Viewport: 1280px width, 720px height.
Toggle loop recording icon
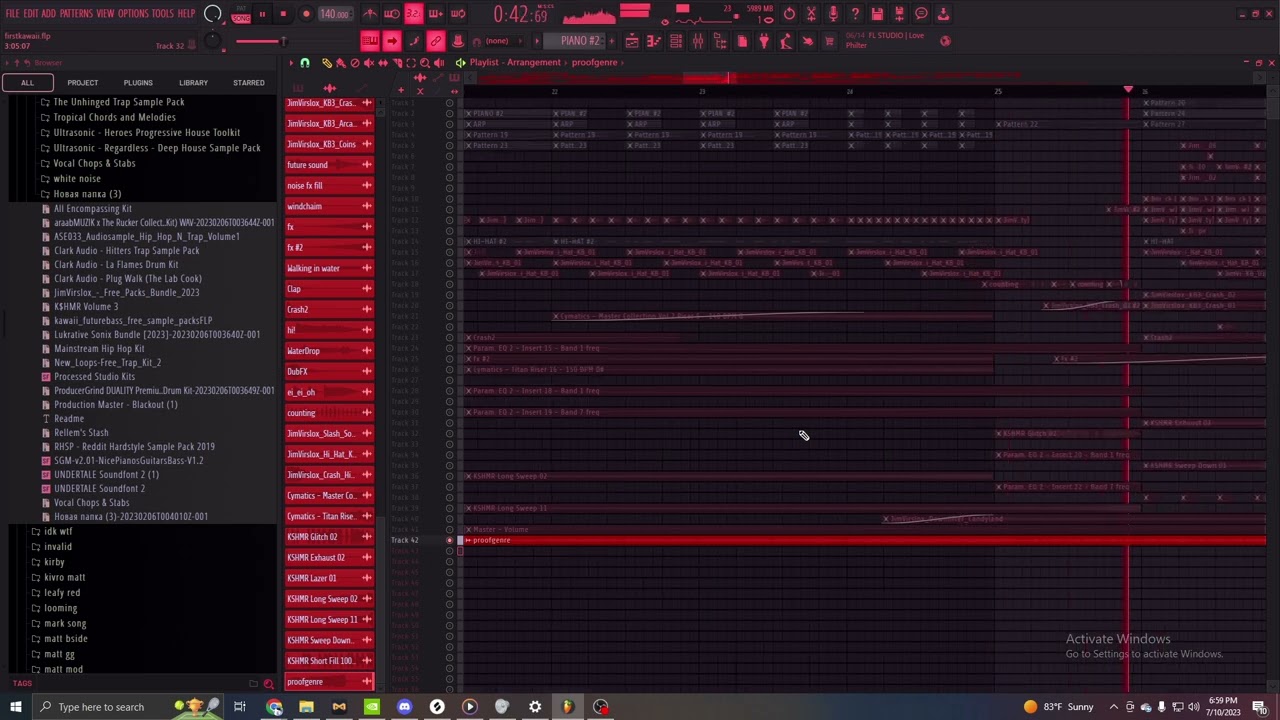[x=458, y=14]
